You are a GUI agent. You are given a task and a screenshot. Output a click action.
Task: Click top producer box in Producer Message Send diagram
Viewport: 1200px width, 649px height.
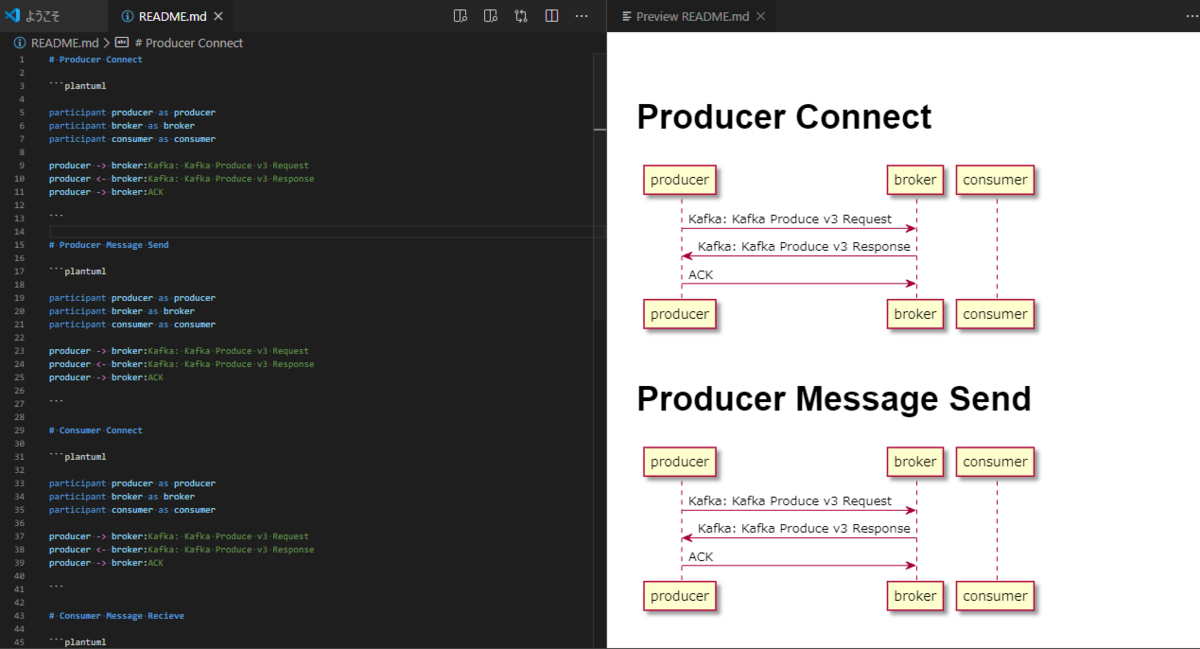(x=680, y=462)
